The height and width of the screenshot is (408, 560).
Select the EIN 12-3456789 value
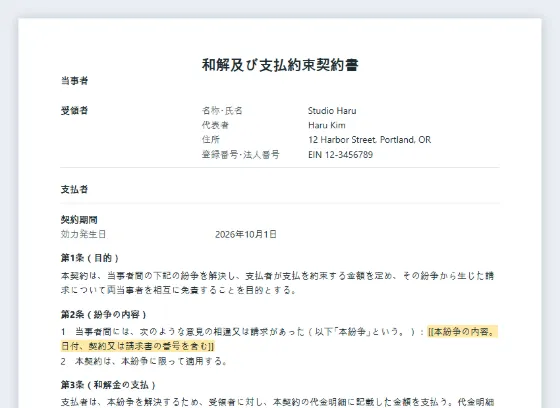(x=340, y=155)
